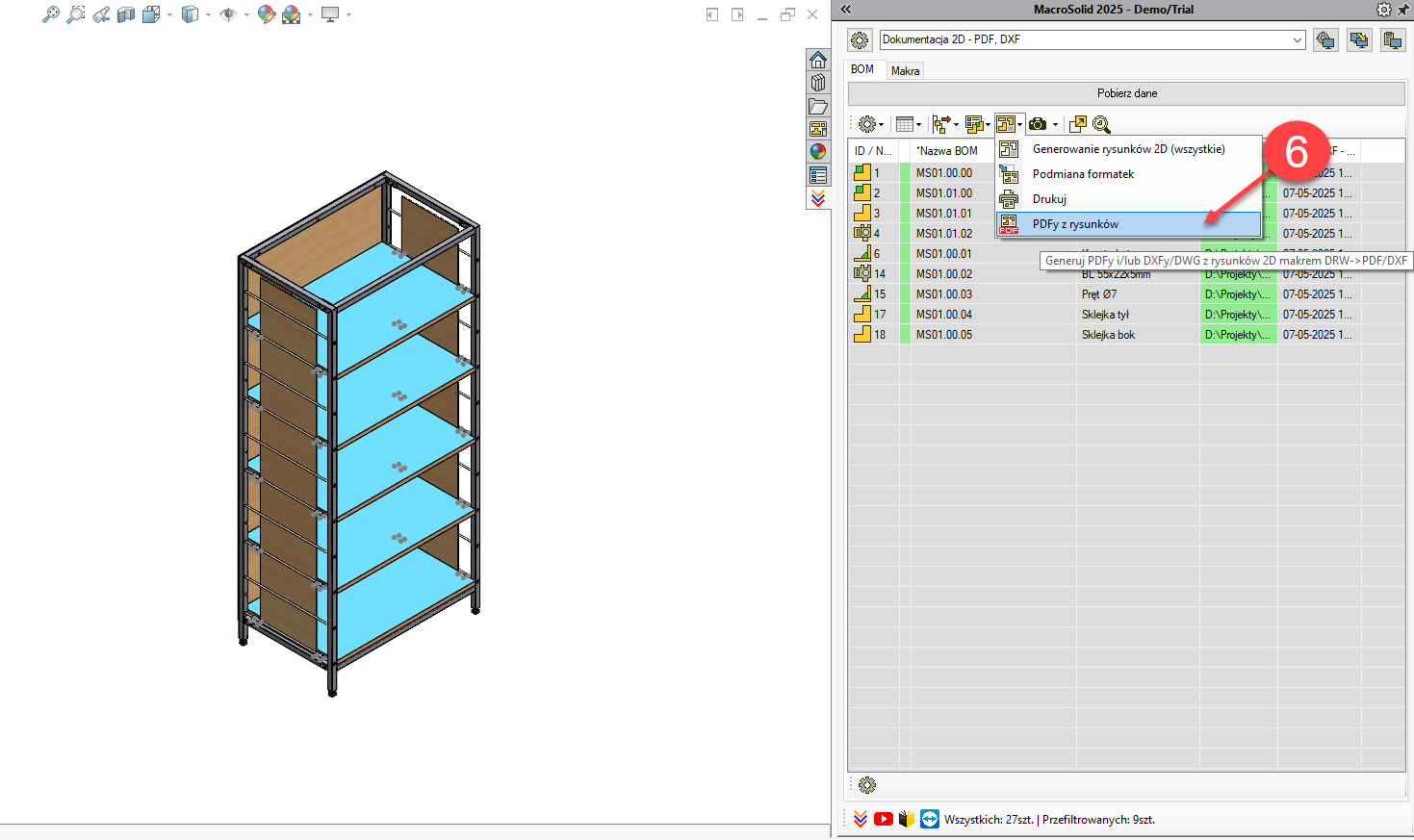This screenshot has width=1414, height=840.
Task: Toggle the pin icon in MacroSolid title bar
Action: pyautogui.click(x=1403, y=10)
